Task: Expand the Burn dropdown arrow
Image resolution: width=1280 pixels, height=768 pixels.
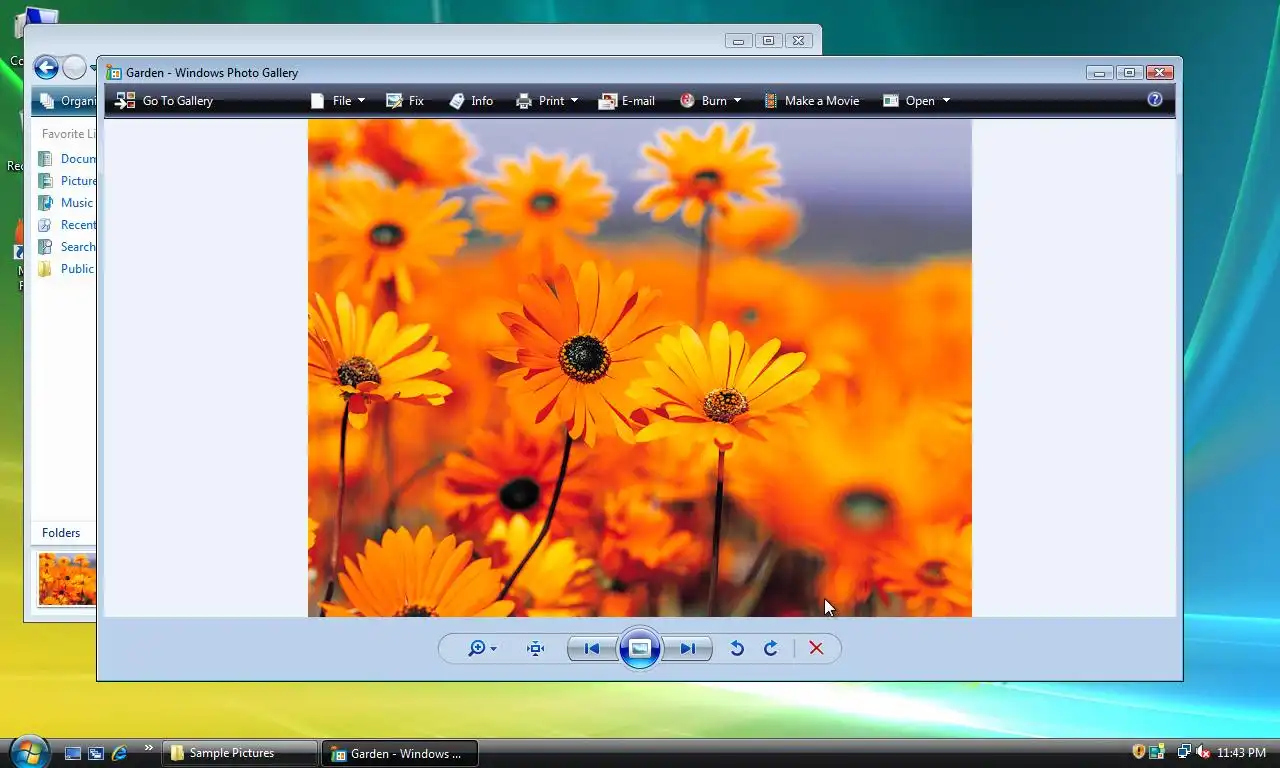Action: pyautogui.click(x=737, y=100)
